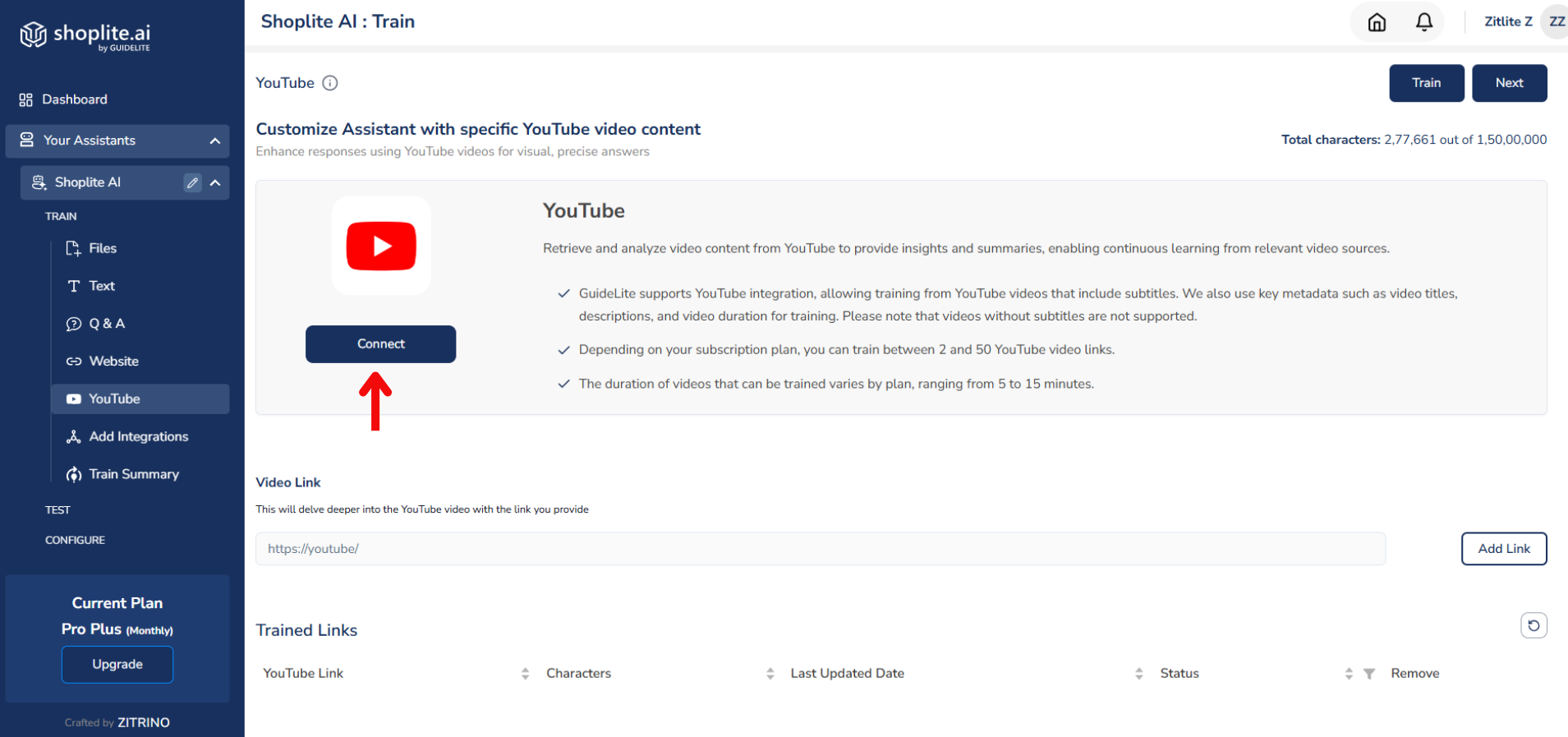Open the Dashboard page
The height and width of the screenshot is (737, 1568).
click(75, 99)
